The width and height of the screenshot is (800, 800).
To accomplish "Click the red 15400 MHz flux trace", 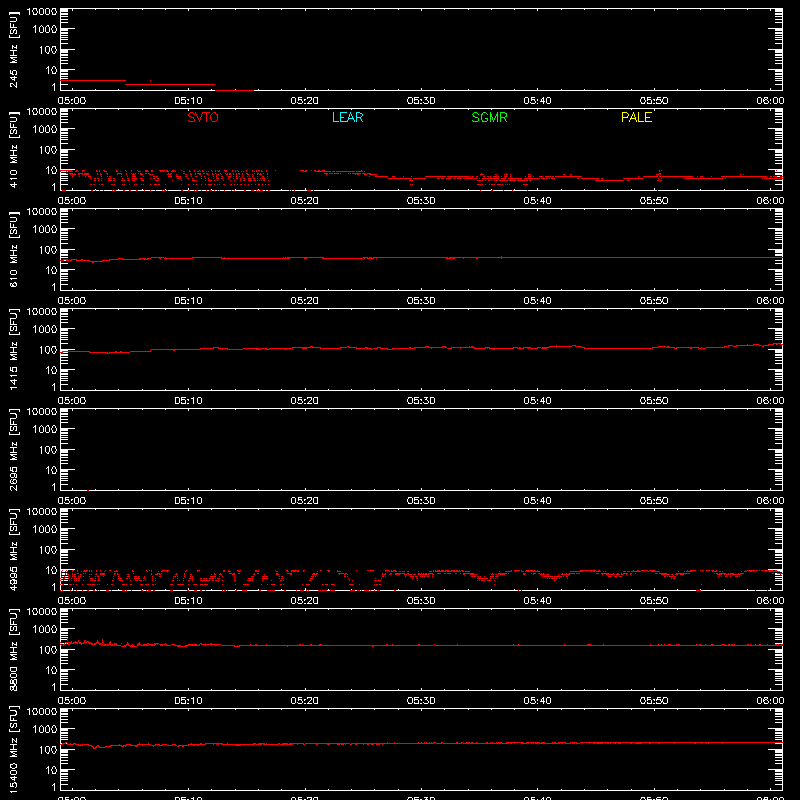I will pos(421,743).
